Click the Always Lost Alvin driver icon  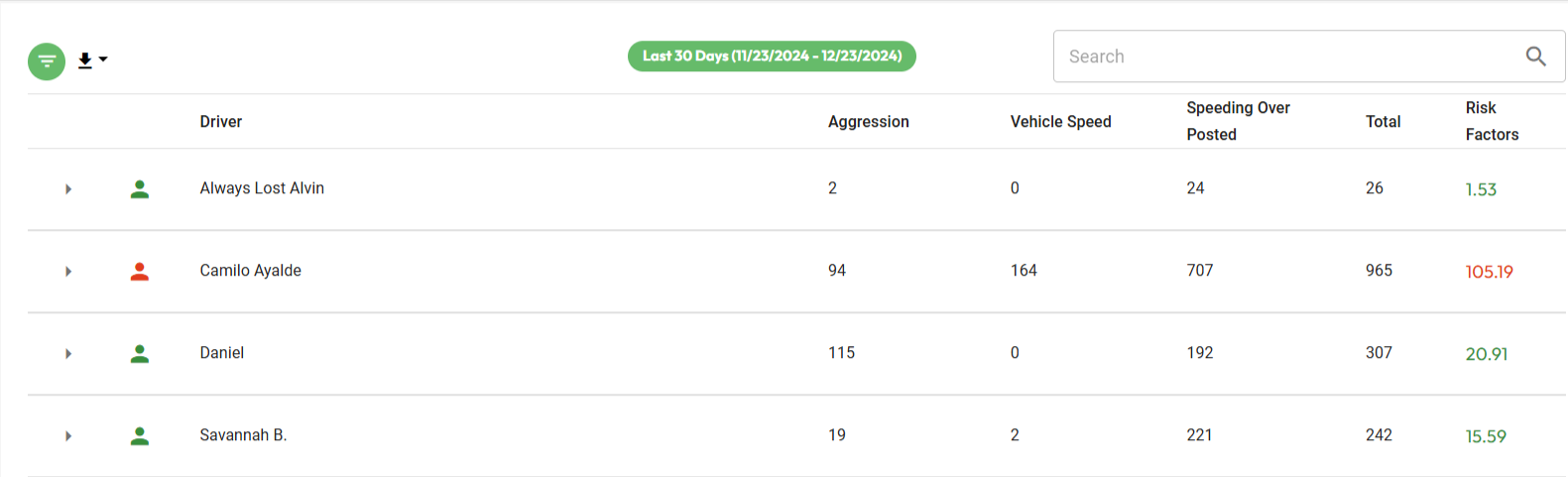pos(140,189)
